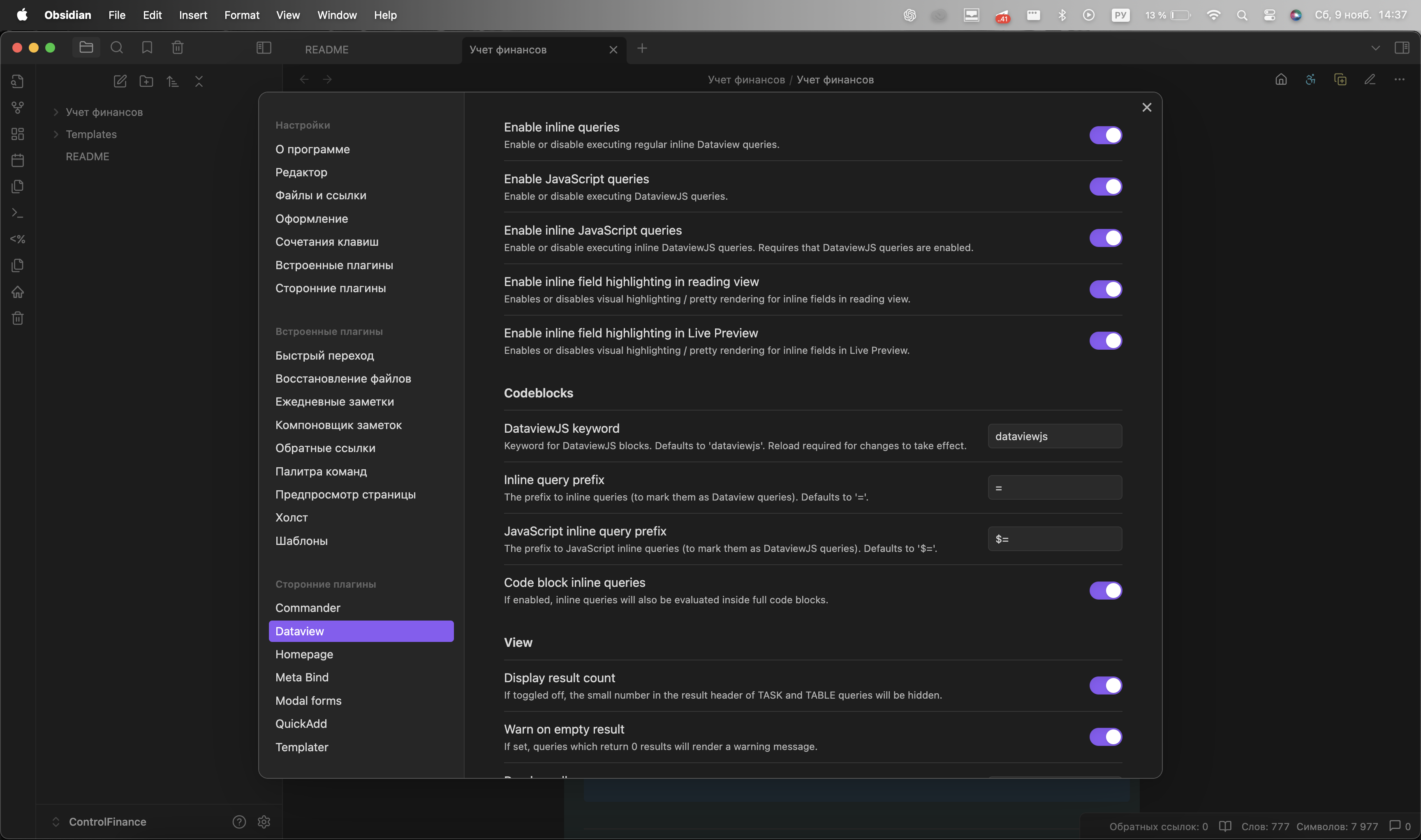Viewport: 1421px width, 840px height.
Task: Turn off the Warn on empty result toggle
Action: click(1105, 737)
